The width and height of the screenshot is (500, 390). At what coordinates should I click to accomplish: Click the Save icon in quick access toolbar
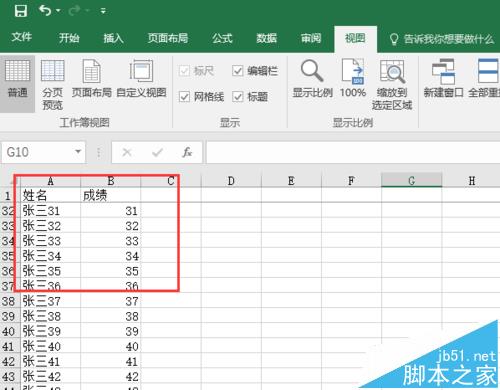tap(21, 11)
